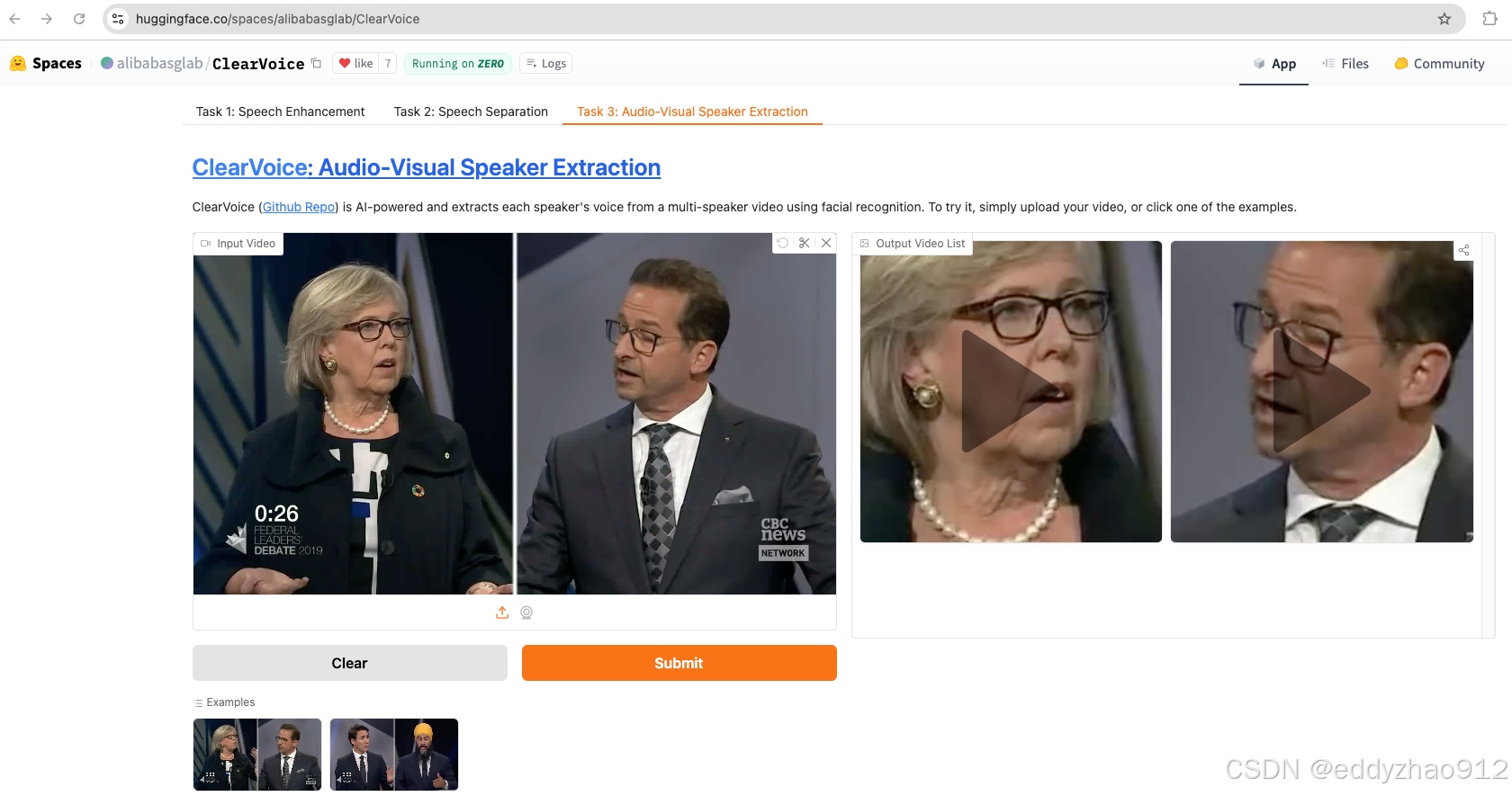
Task: Click the browser address bar URL
Action: [x=278, y=19]
